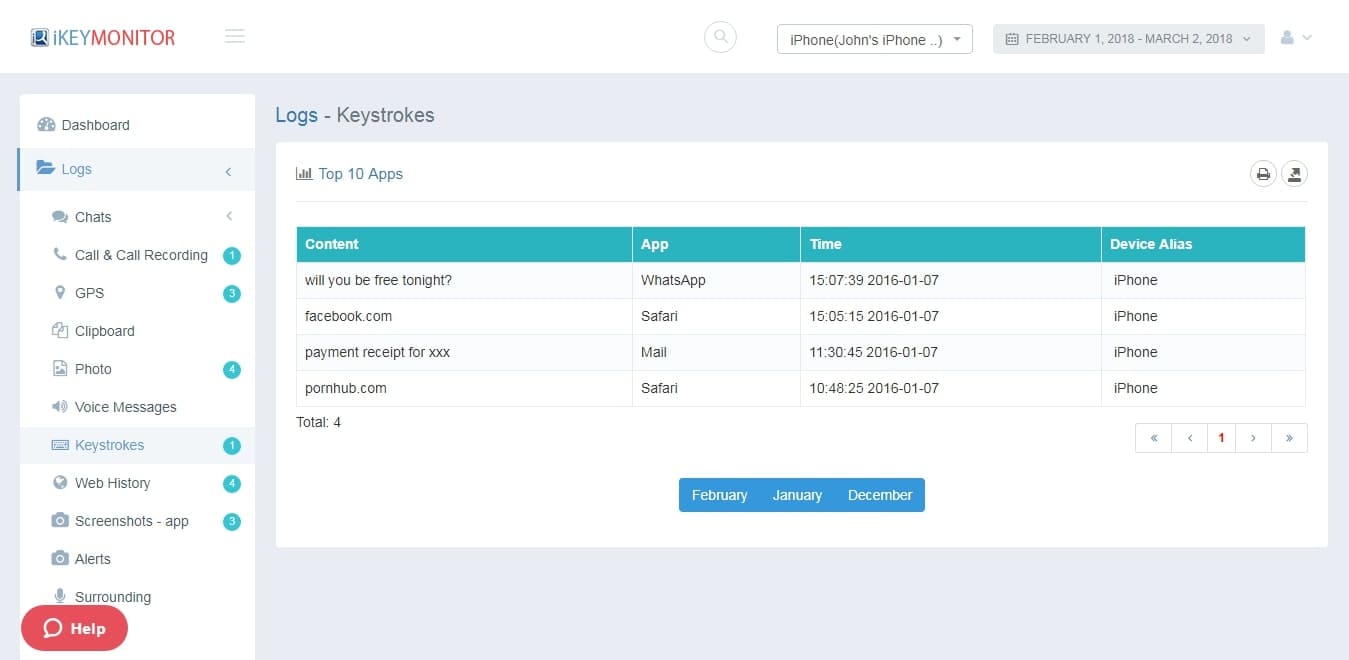Open GPS logs
Screen dimensions: 1349x660
point(89,293)
